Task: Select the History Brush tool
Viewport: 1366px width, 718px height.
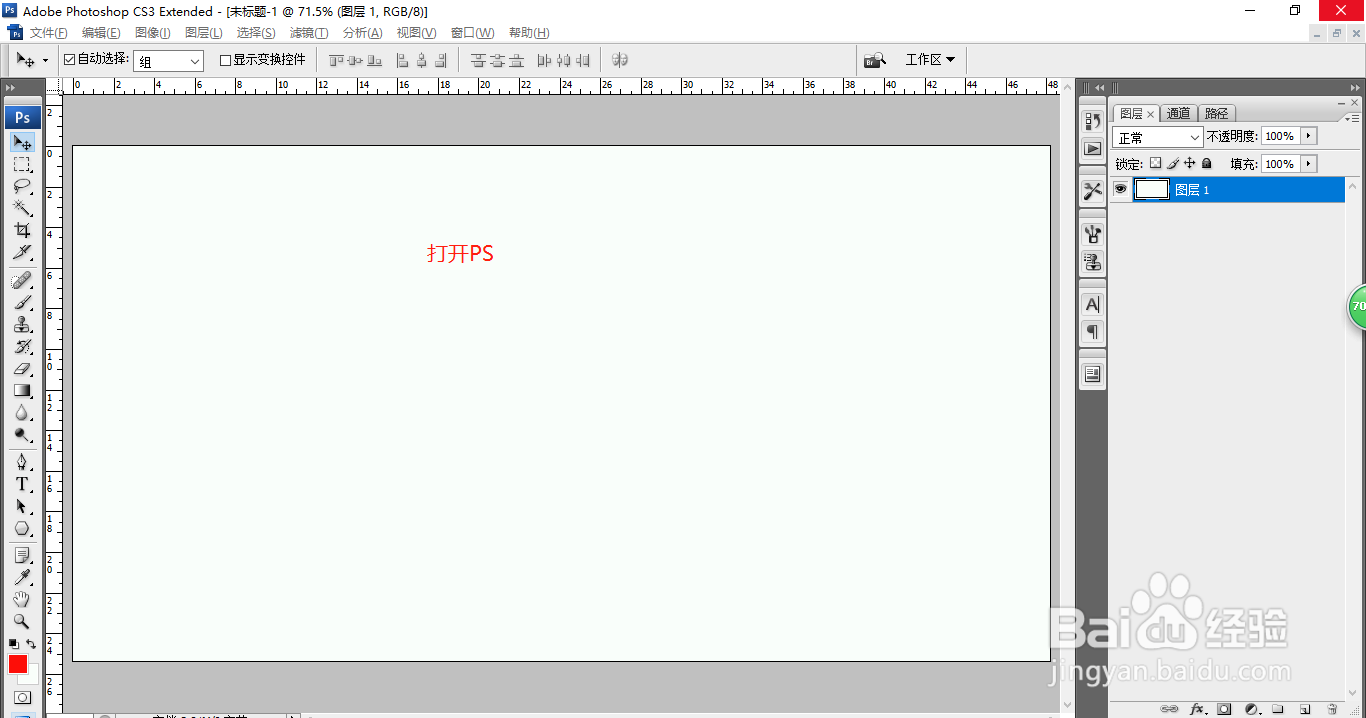Action: point(22,346)
